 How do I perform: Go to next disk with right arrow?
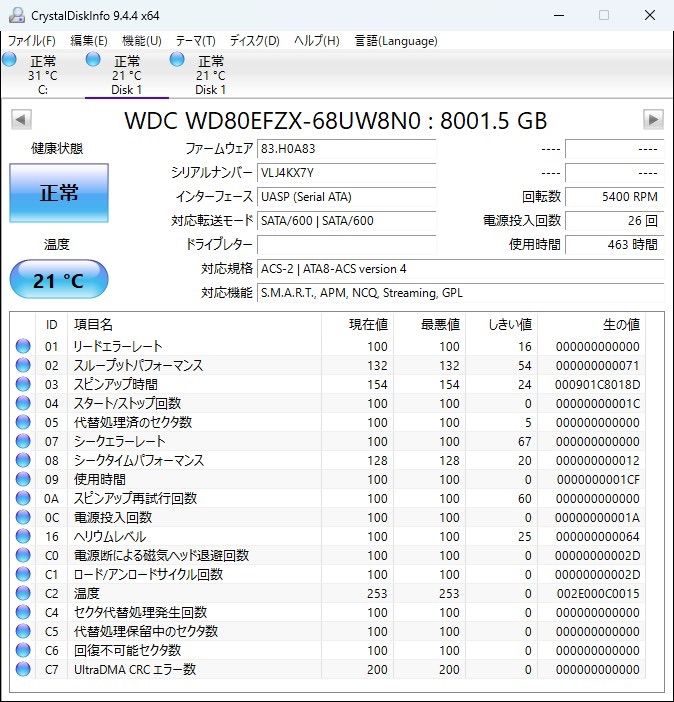tap(653, 120)
